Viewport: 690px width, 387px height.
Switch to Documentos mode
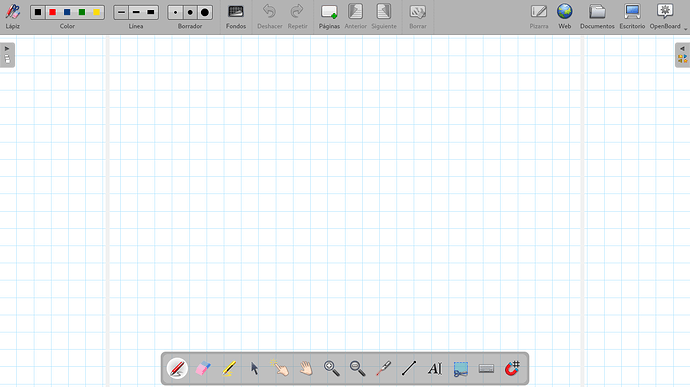[597, 16]
